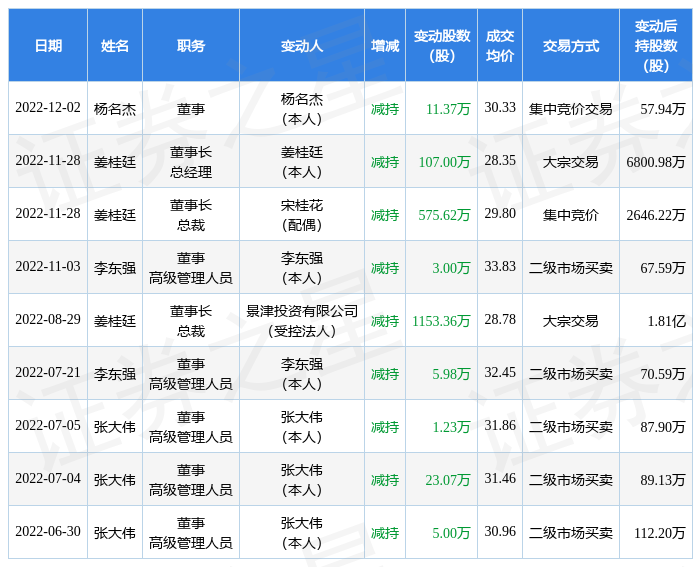Click 景津投资有限公司 (受控法人) cell

point(302,321)
